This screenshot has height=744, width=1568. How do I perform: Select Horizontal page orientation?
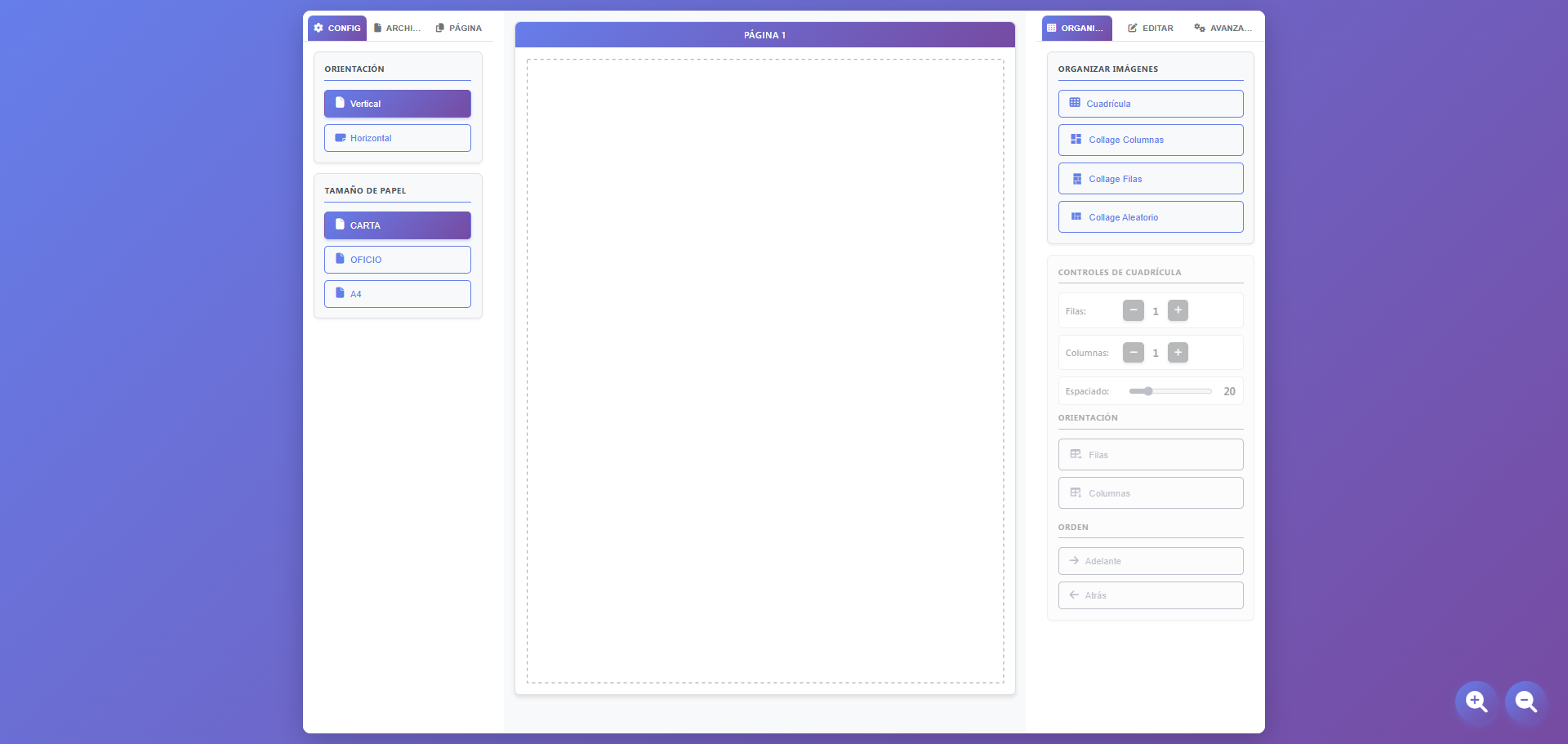pyautogui.click(x=397, y=138)
